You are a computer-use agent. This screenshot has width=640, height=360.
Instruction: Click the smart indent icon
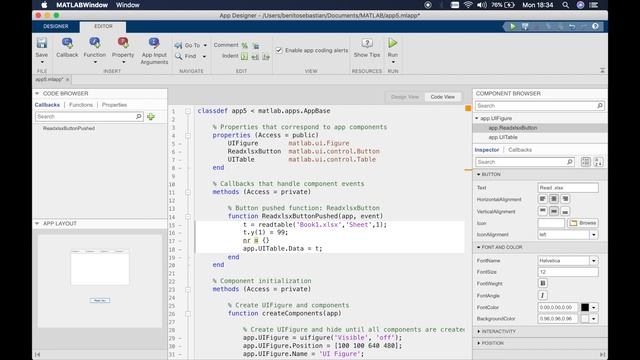[244, 56]
